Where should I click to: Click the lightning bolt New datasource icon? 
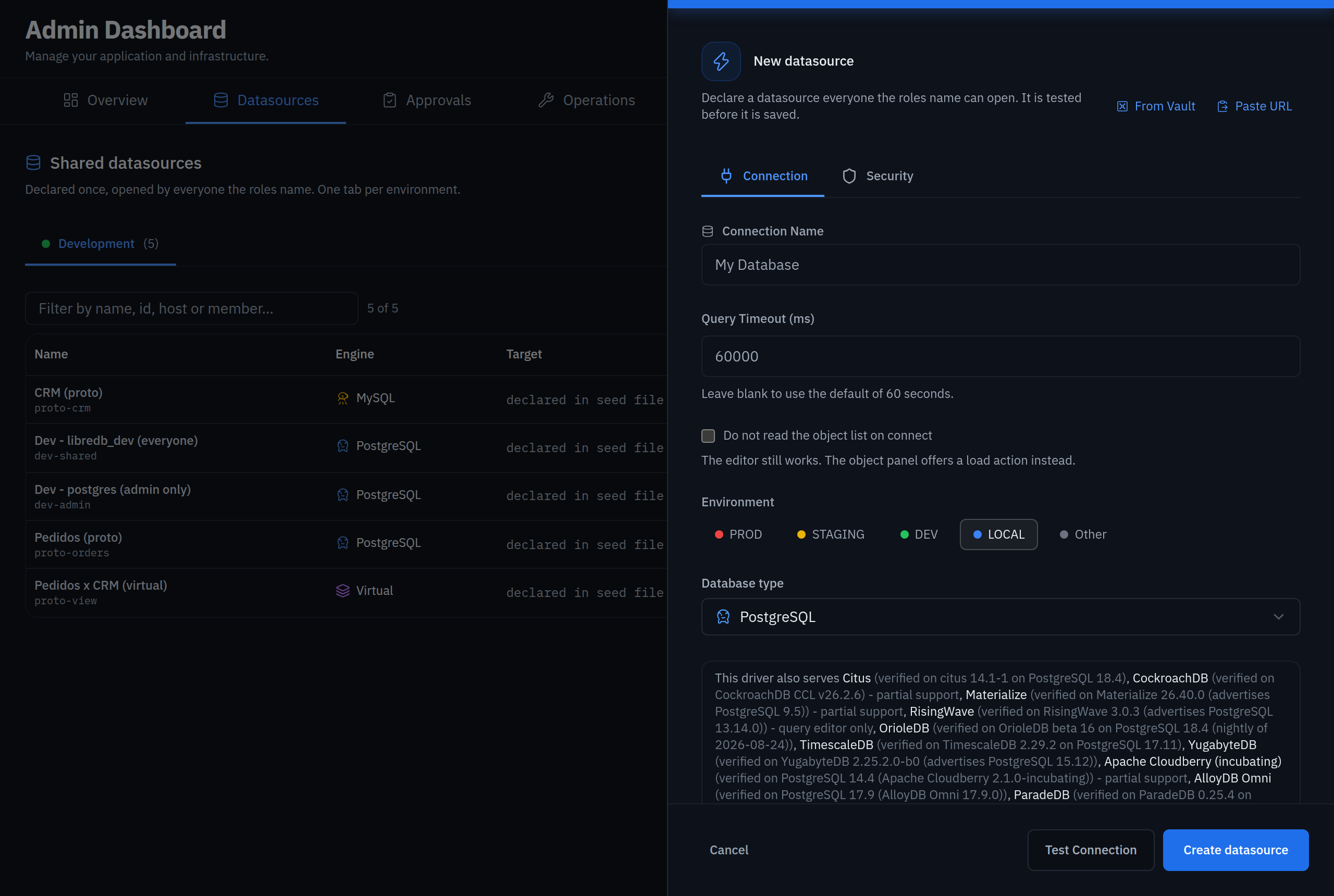tap(721, 61)
